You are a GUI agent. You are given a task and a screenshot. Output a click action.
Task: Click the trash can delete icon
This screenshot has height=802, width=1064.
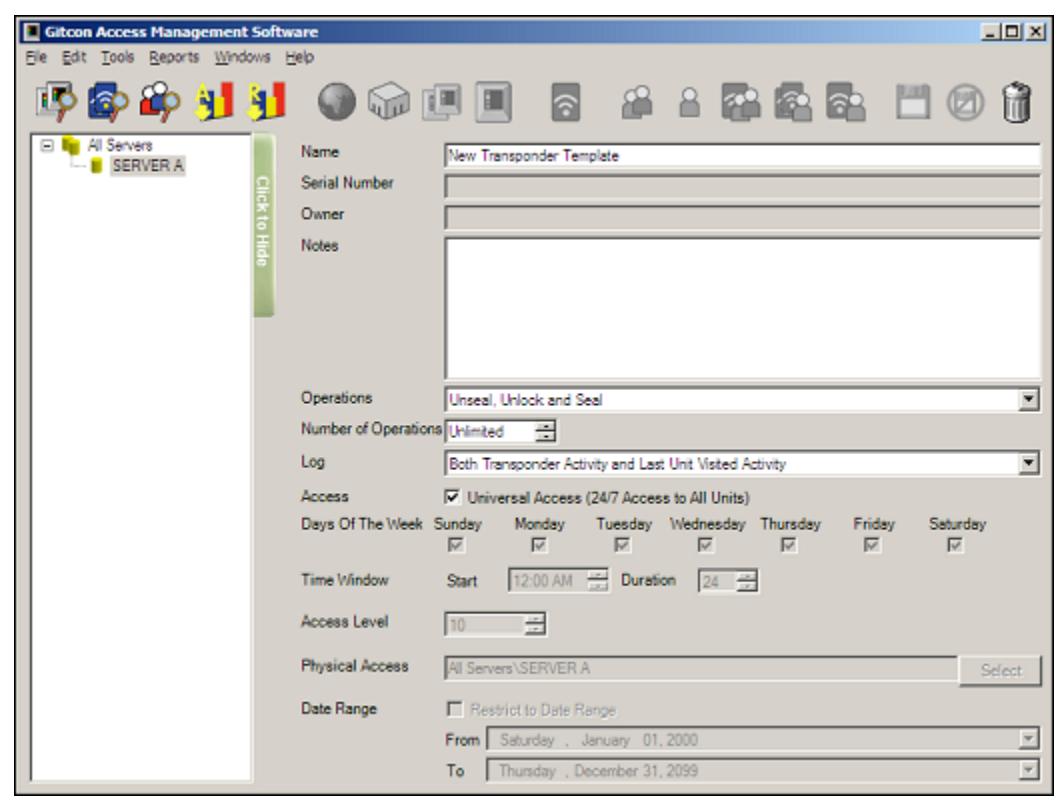pyautogui.click(x=1016, y=102)
